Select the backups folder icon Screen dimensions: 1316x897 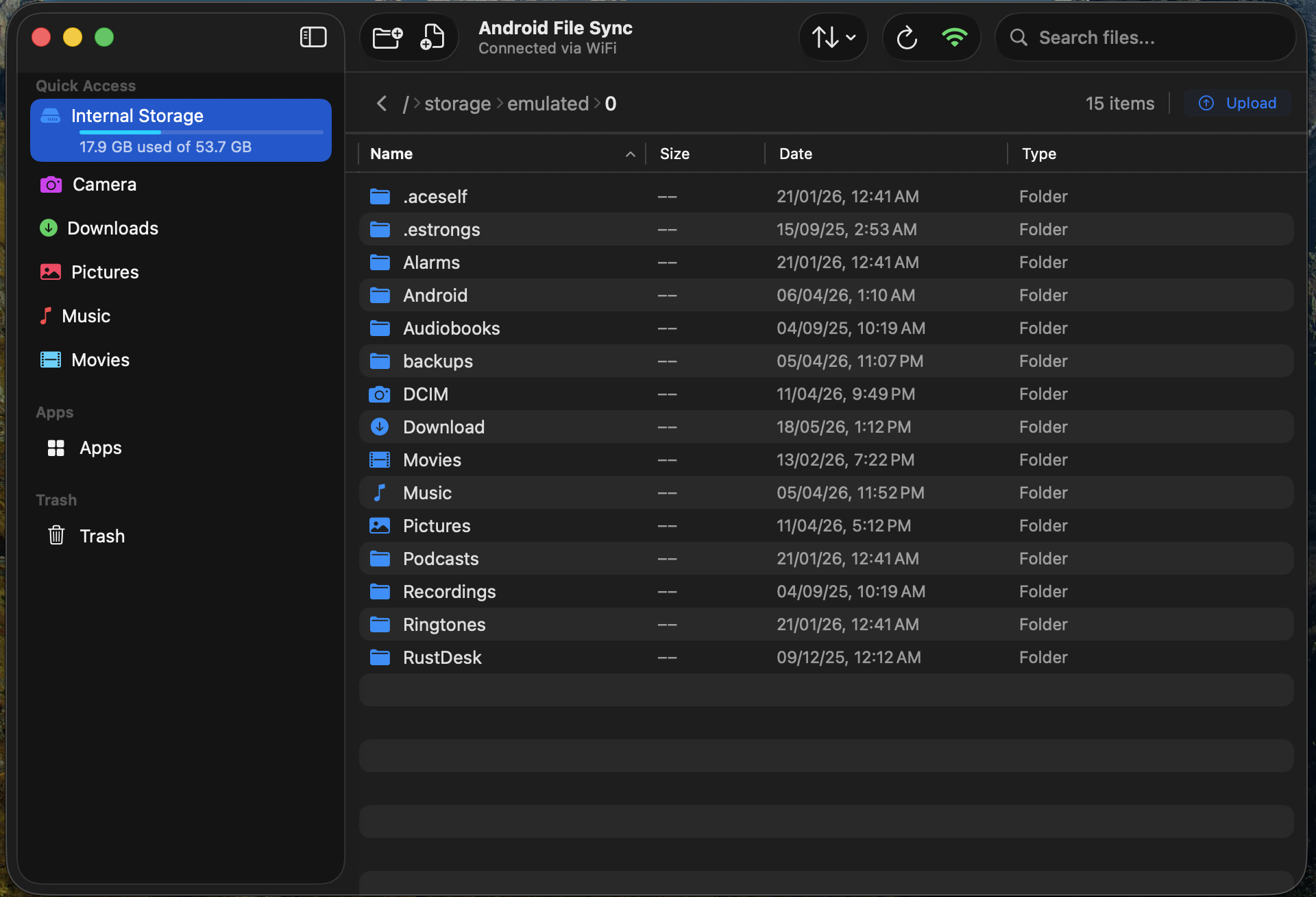point(380,361)
